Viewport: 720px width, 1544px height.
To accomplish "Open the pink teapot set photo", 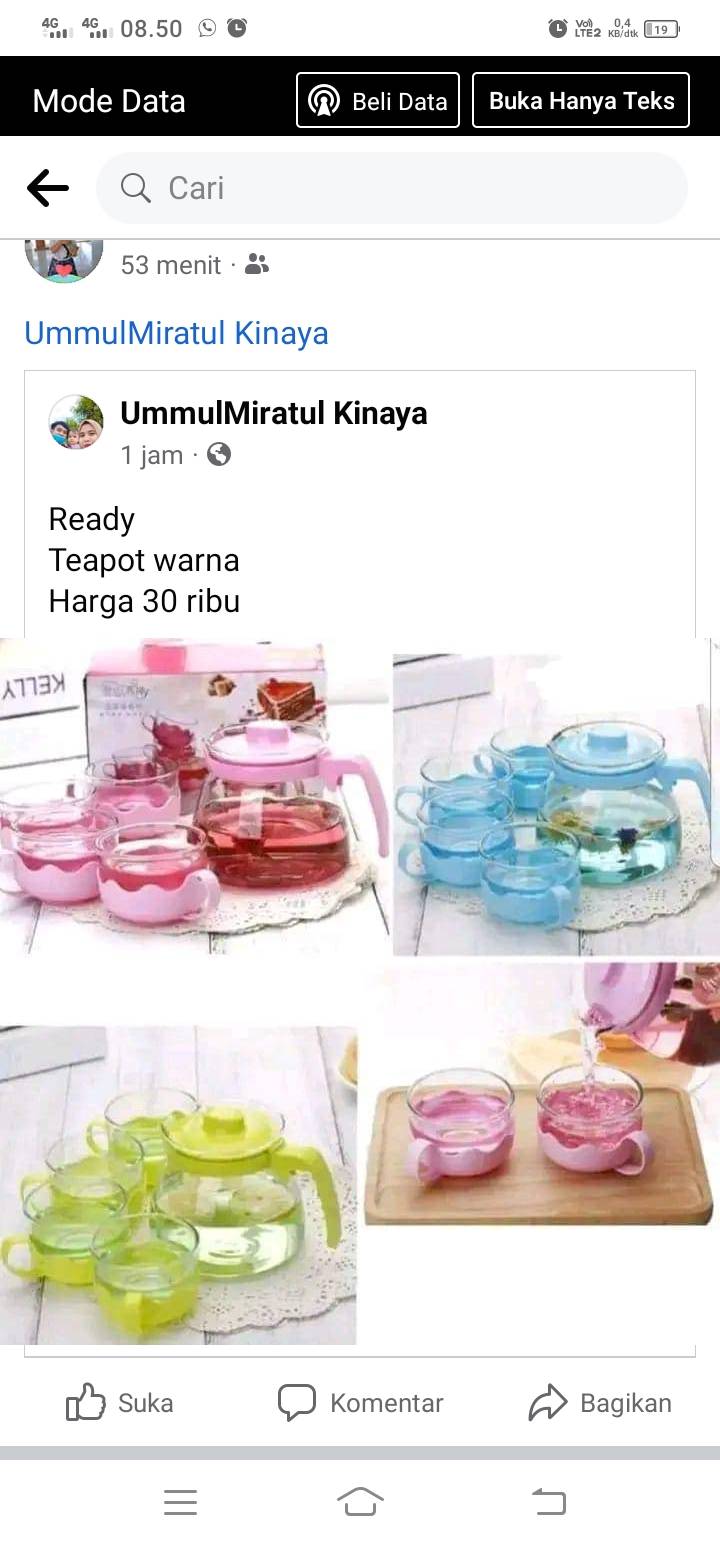I will 194,796.
